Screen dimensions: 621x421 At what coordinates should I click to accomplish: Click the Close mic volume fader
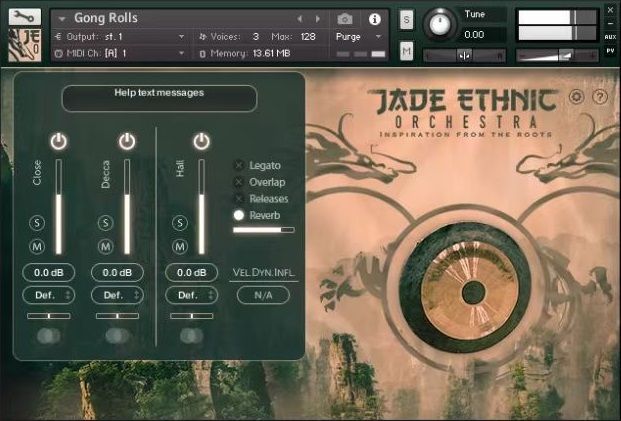tap(59, 206)
